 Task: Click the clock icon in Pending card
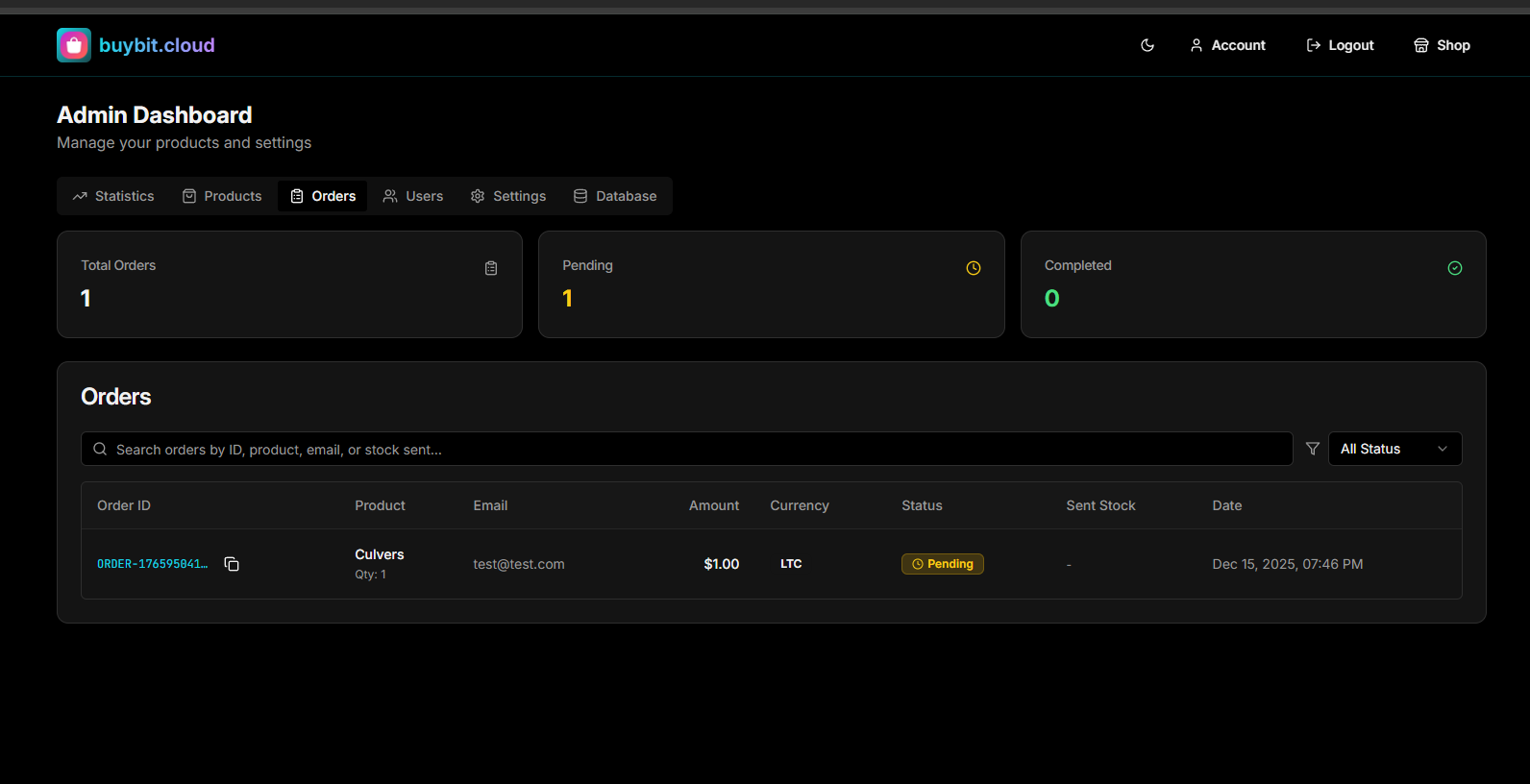point(973,268)
